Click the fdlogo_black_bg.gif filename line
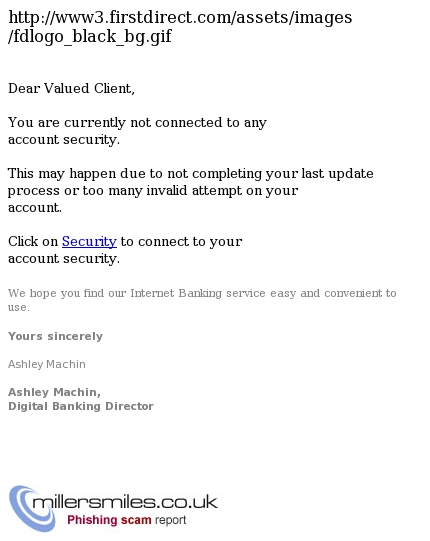 coord(90,36)
